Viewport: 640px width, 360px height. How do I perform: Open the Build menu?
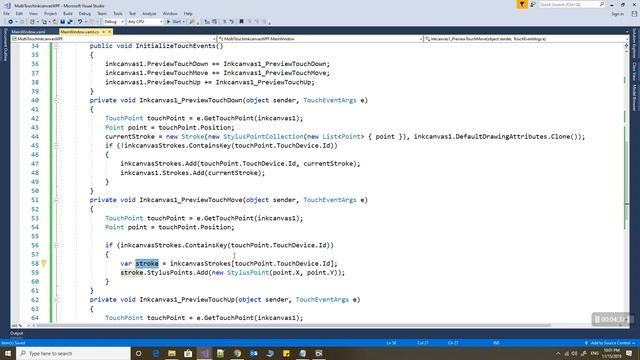tap(68, 14)
